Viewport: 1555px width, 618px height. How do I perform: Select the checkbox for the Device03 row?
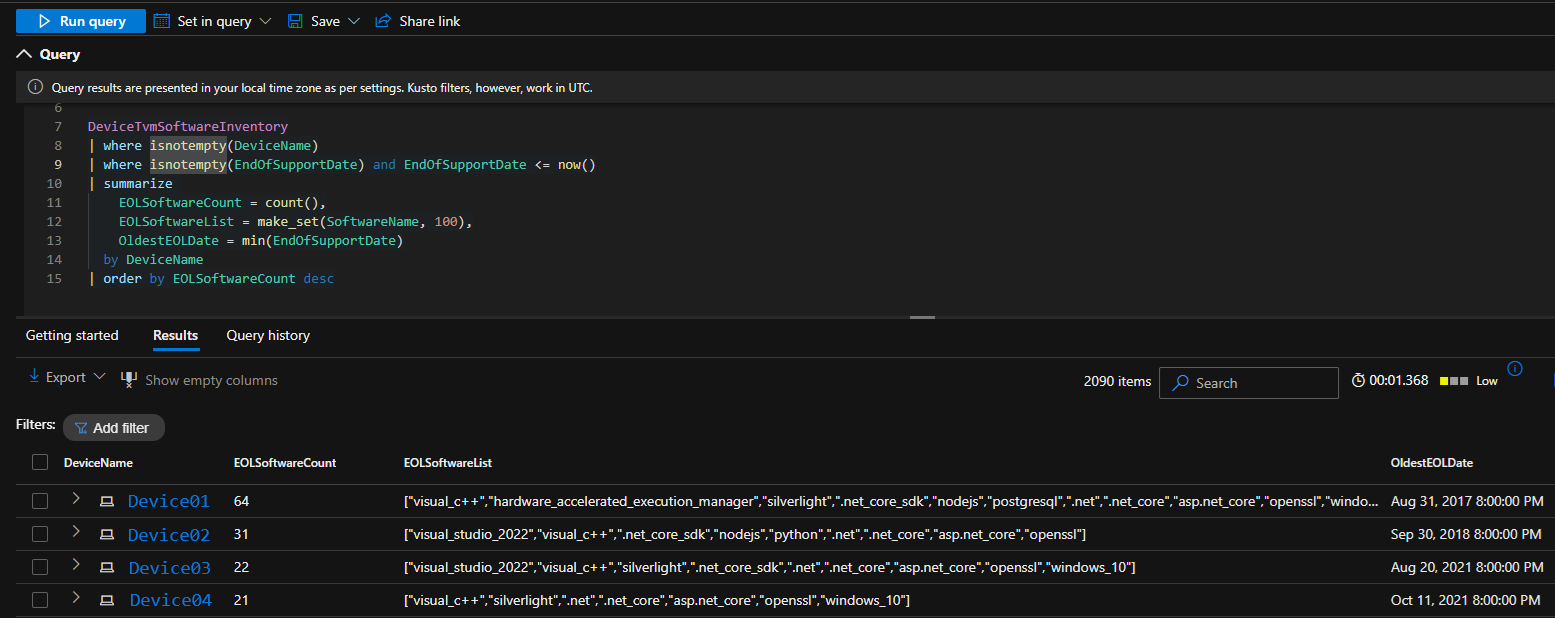tap(40, 567)
